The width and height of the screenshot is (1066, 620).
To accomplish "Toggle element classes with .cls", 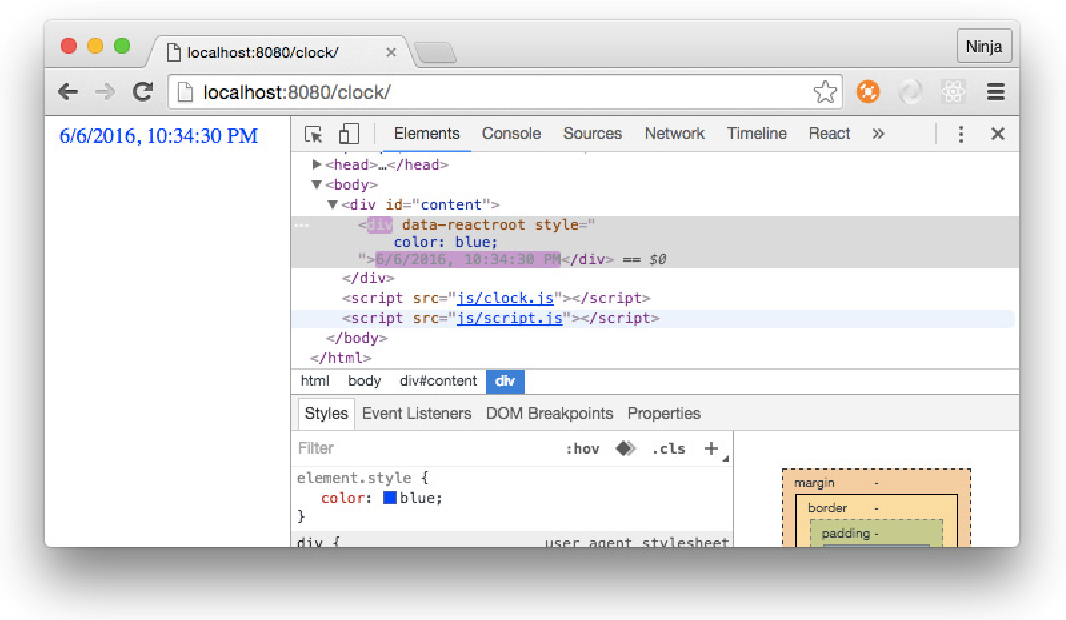I will (668, 448).
